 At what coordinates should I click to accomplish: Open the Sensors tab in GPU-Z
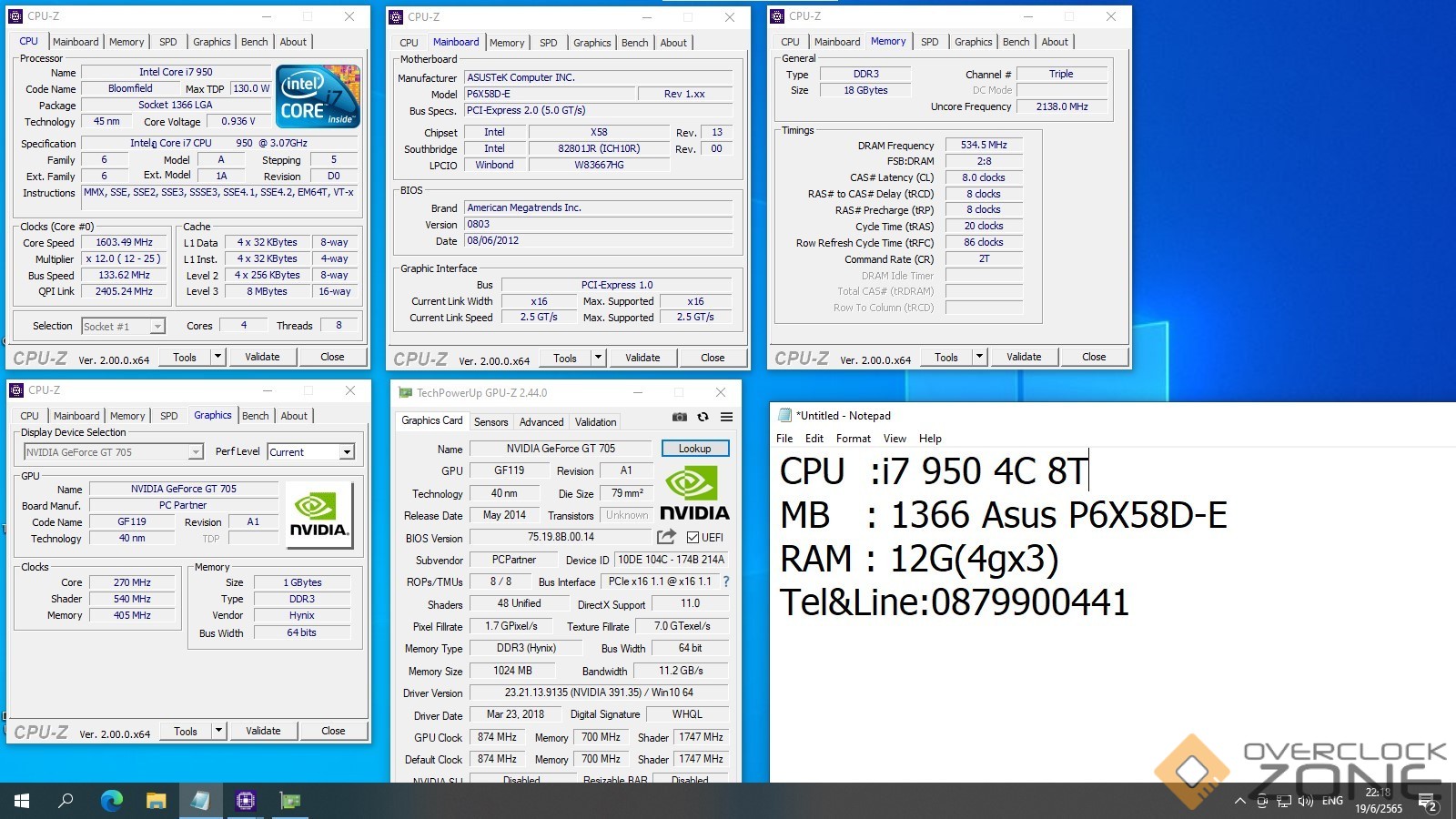tap(490, 422)
